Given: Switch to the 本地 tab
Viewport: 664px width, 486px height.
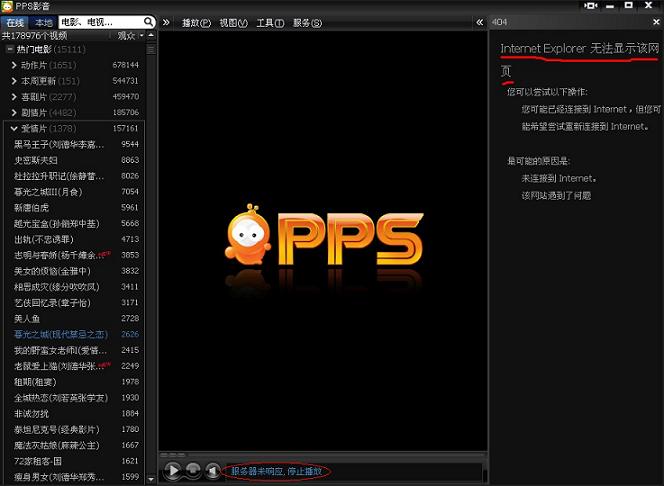Looking at the screenshot, I should point(42,21).
